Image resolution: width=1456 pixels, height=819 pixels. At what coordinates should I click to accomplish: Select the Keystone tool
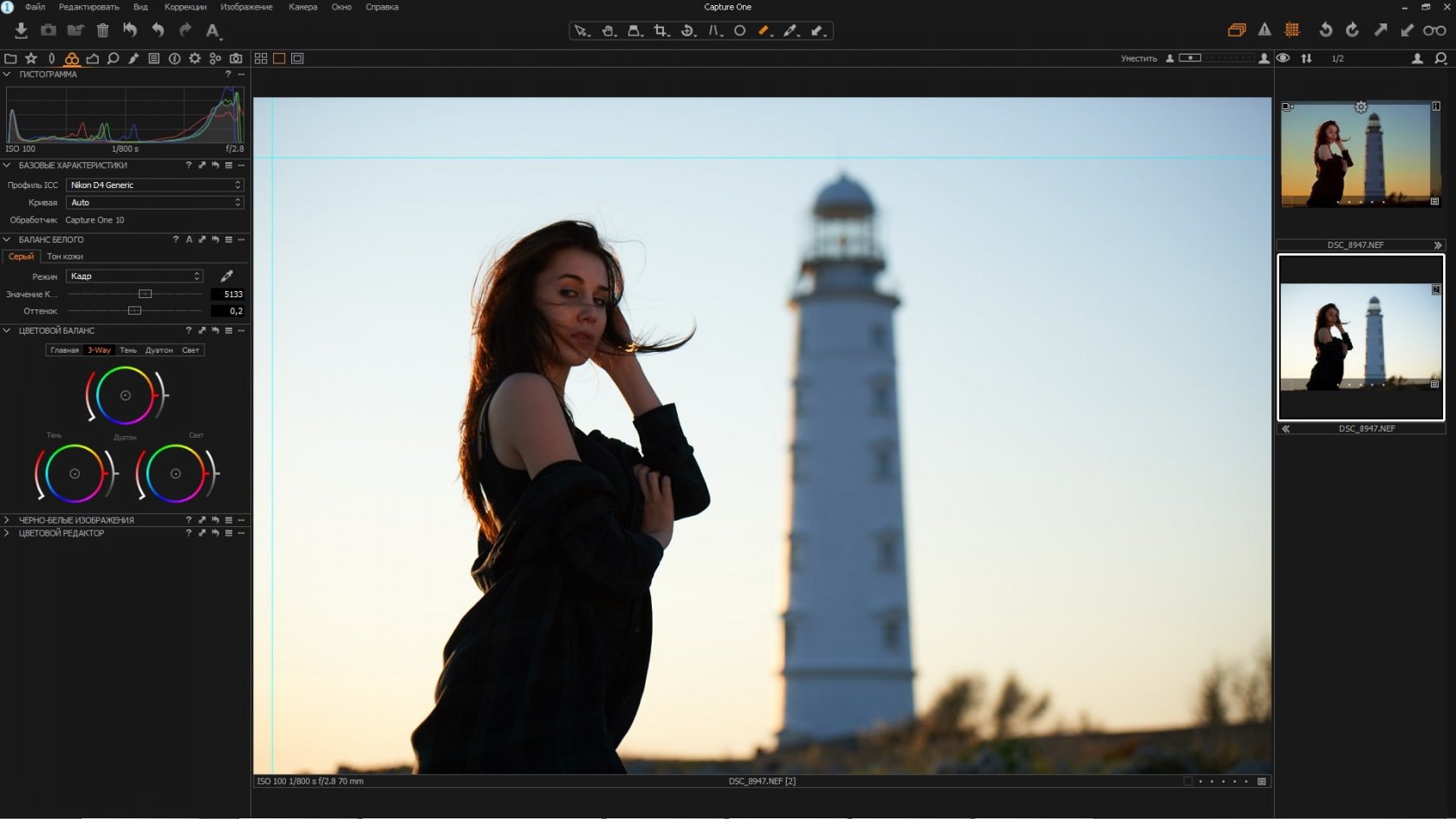tap(714, 31)
